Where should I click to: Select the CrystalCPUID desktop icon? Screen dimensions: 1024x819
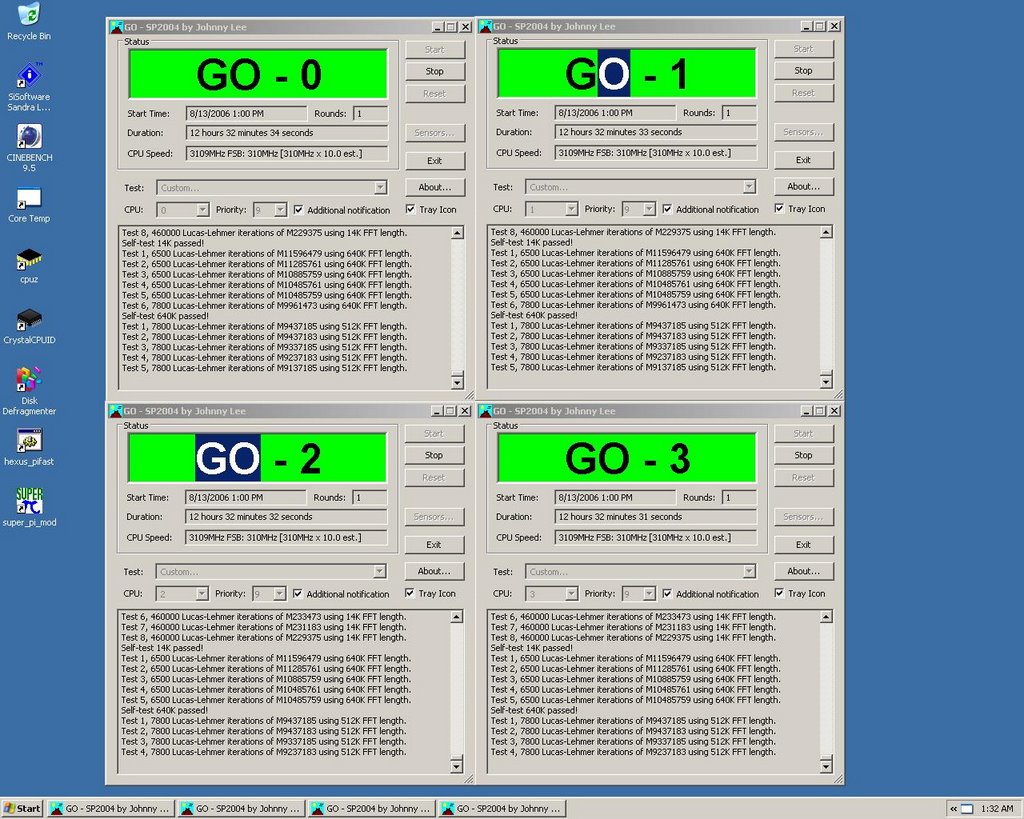pyautogui.click(x=29, y=326)
